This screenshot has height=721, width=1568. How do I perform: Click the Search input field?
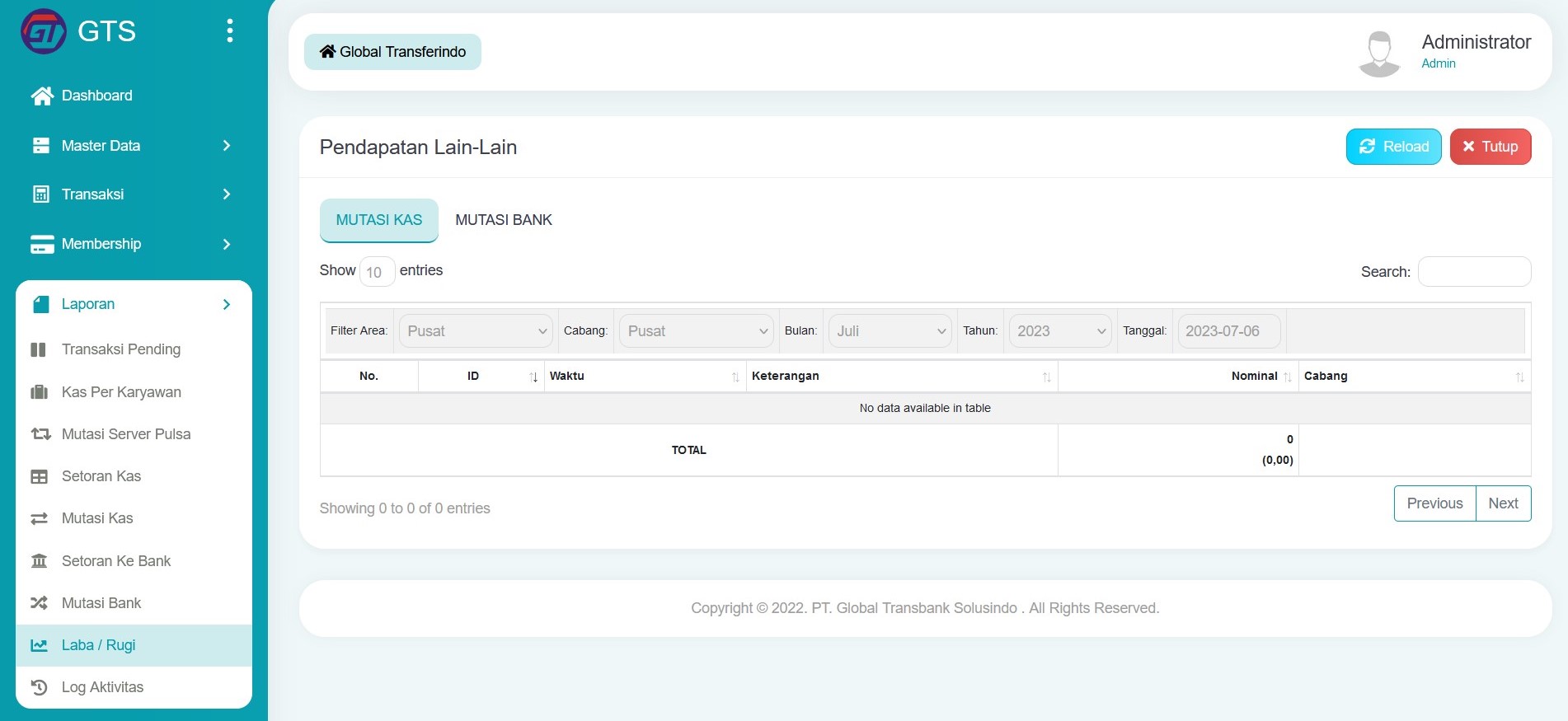1474,272
